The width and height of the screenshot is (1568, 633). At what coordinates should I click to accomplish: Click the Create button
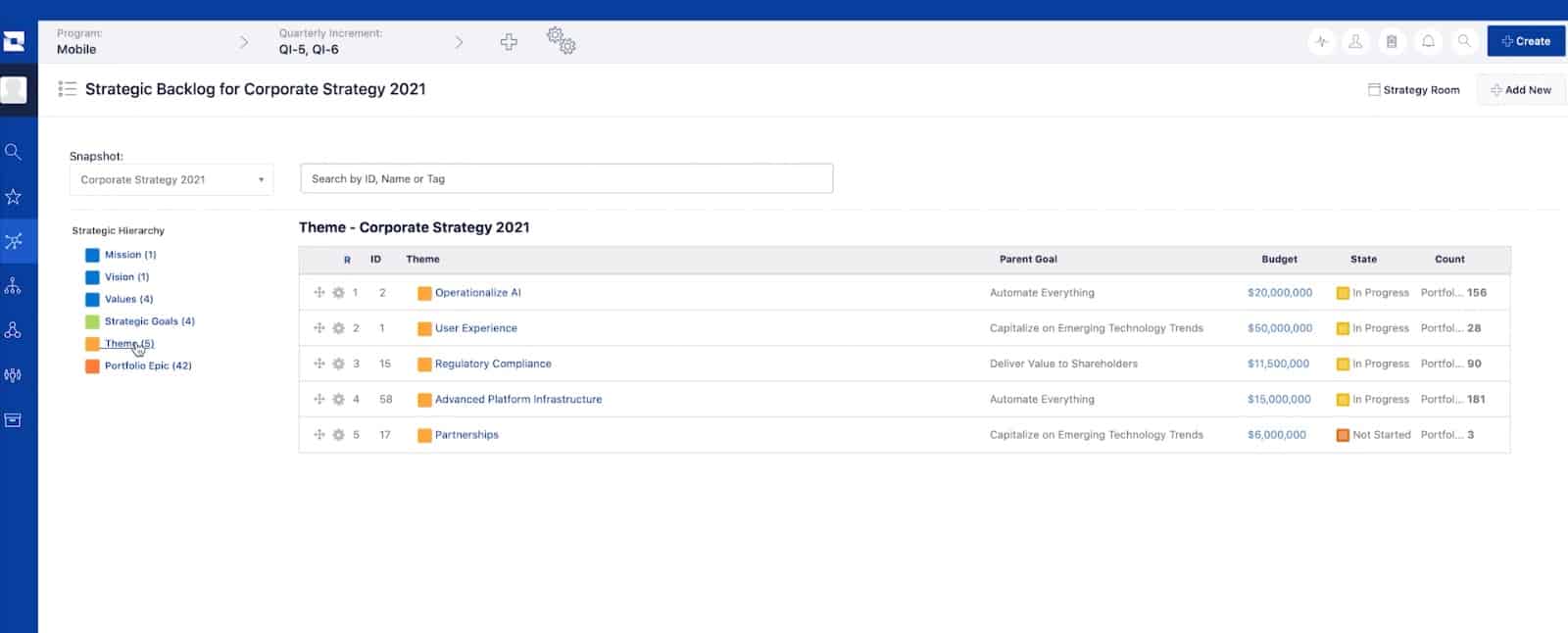[x=1526, y=41]
